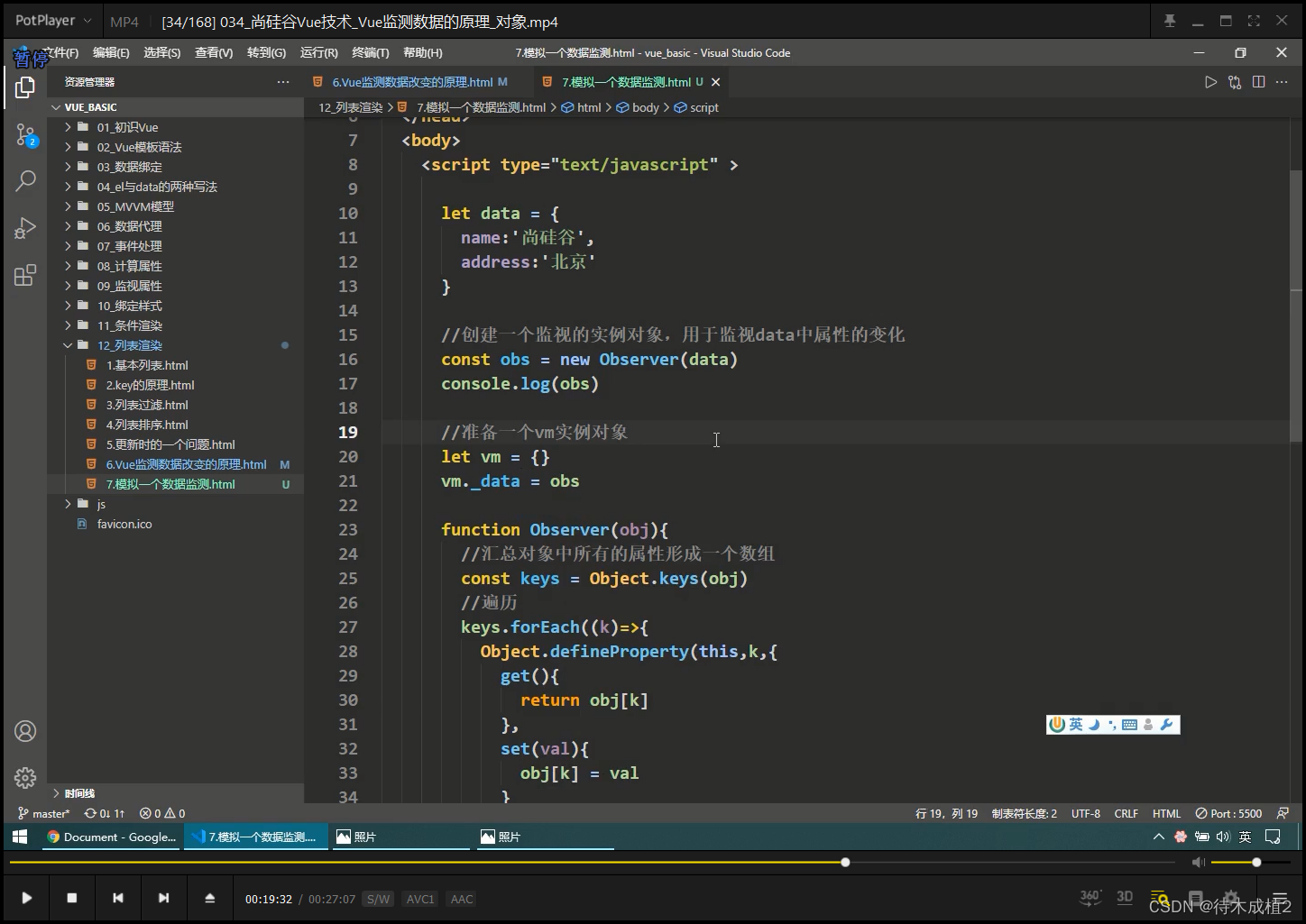Open the 查看(V) menu
1306x924 pixels.
(214, 53)
